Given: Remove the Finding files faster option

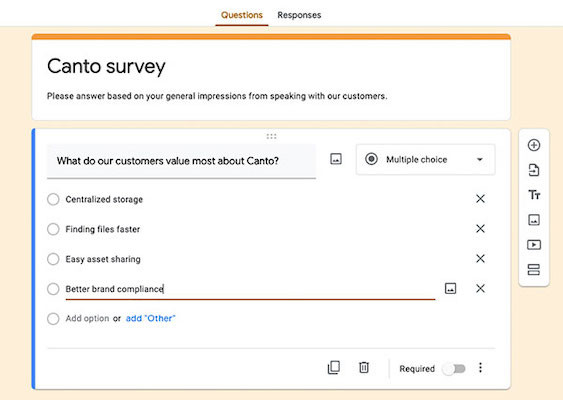Looking at the screenshot, I should pos(480,228).
